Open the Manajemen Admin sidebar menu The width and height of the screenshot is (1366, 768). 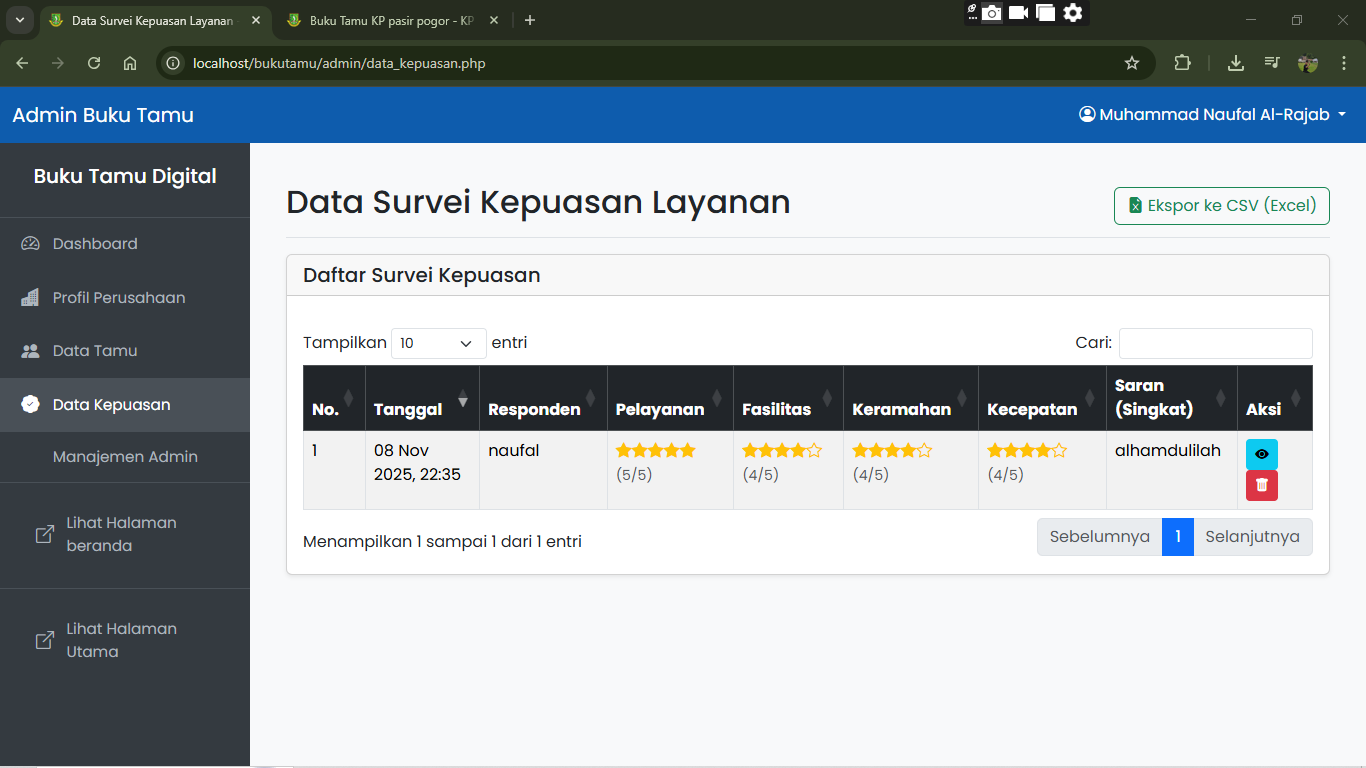[x=125, y=457]
